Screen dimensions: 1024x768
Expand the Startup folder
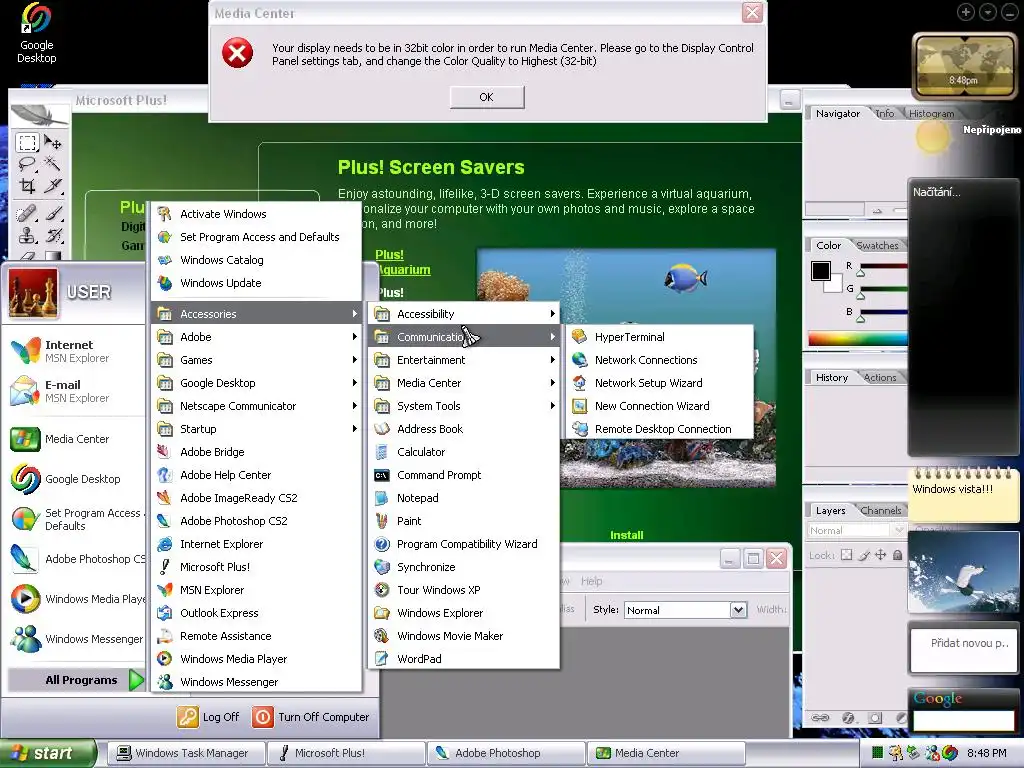tap(257, 429)
